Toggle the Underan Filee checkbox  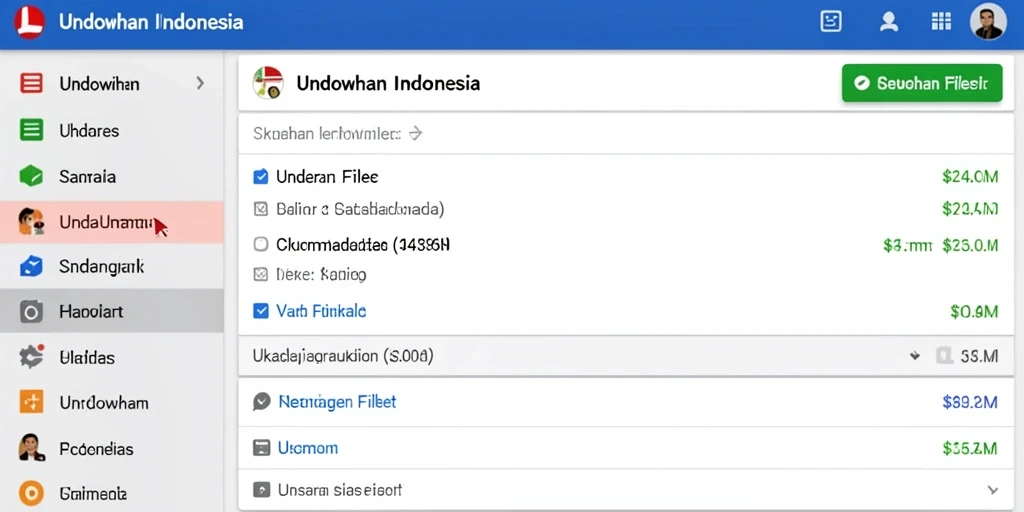(x=261, y=176)
